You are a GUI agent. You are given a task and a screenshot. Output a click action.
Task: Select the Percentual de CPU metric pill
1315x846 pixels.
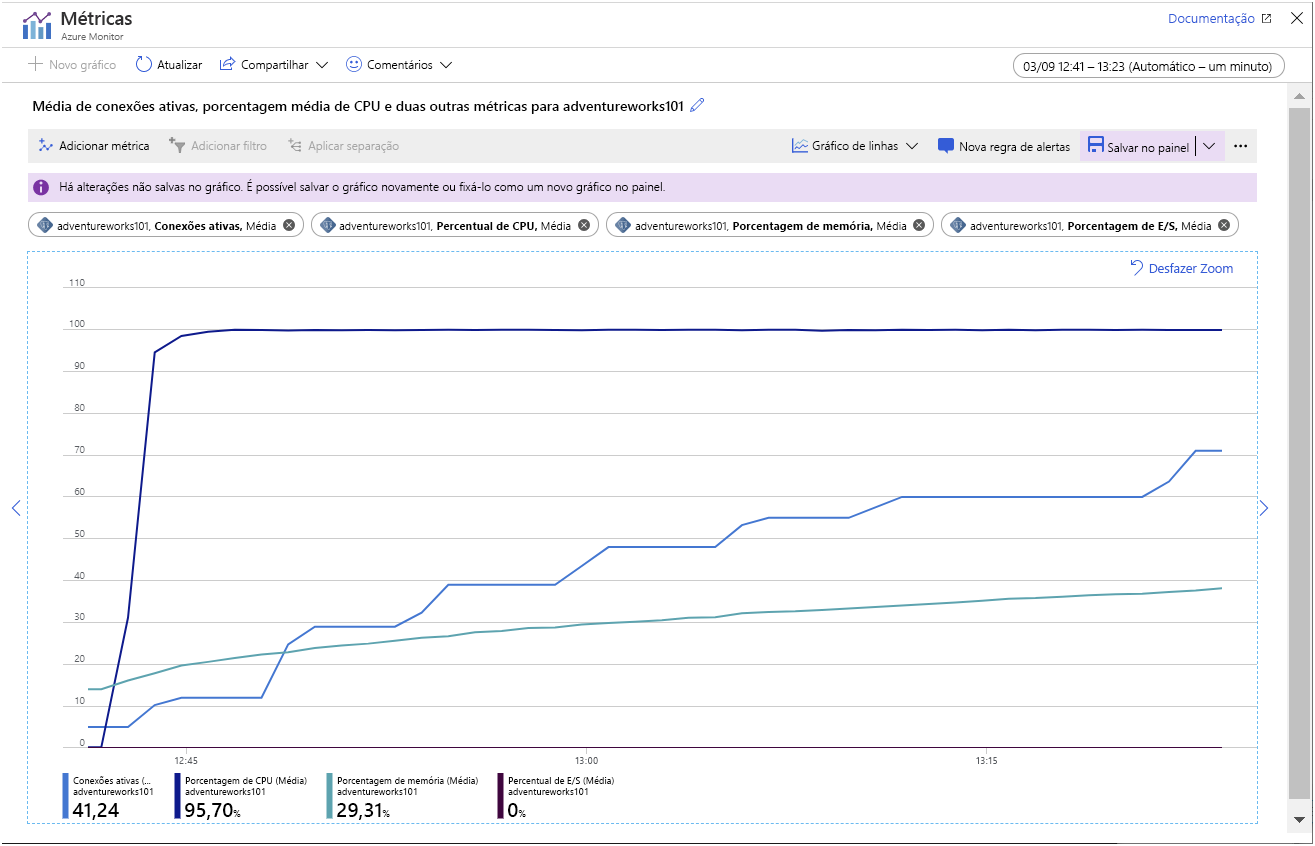(454, 225)
